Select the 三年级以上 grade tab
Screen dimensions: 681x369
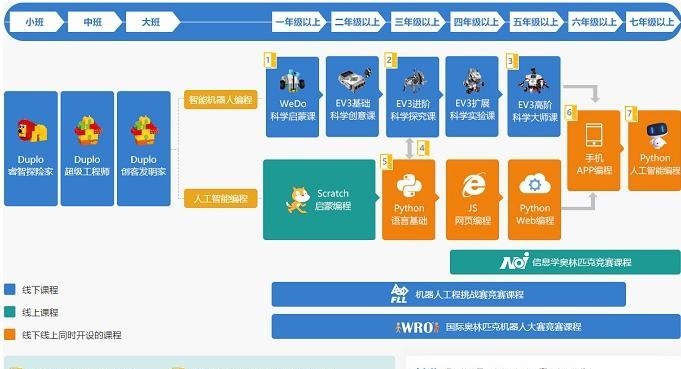[x=417, y=22]
